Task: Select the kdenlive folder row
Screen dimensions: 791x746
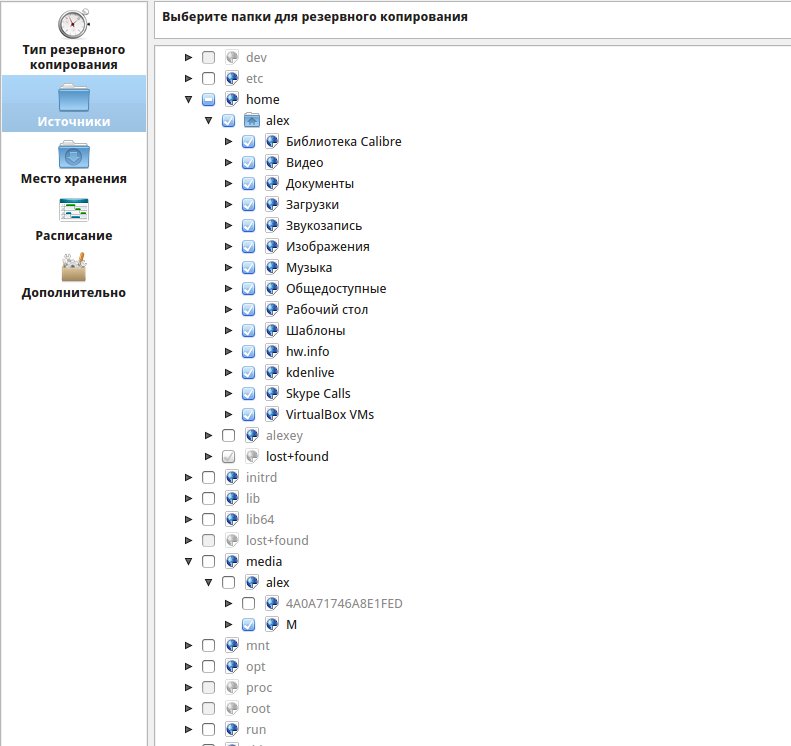Action: [x=310, y=372]
